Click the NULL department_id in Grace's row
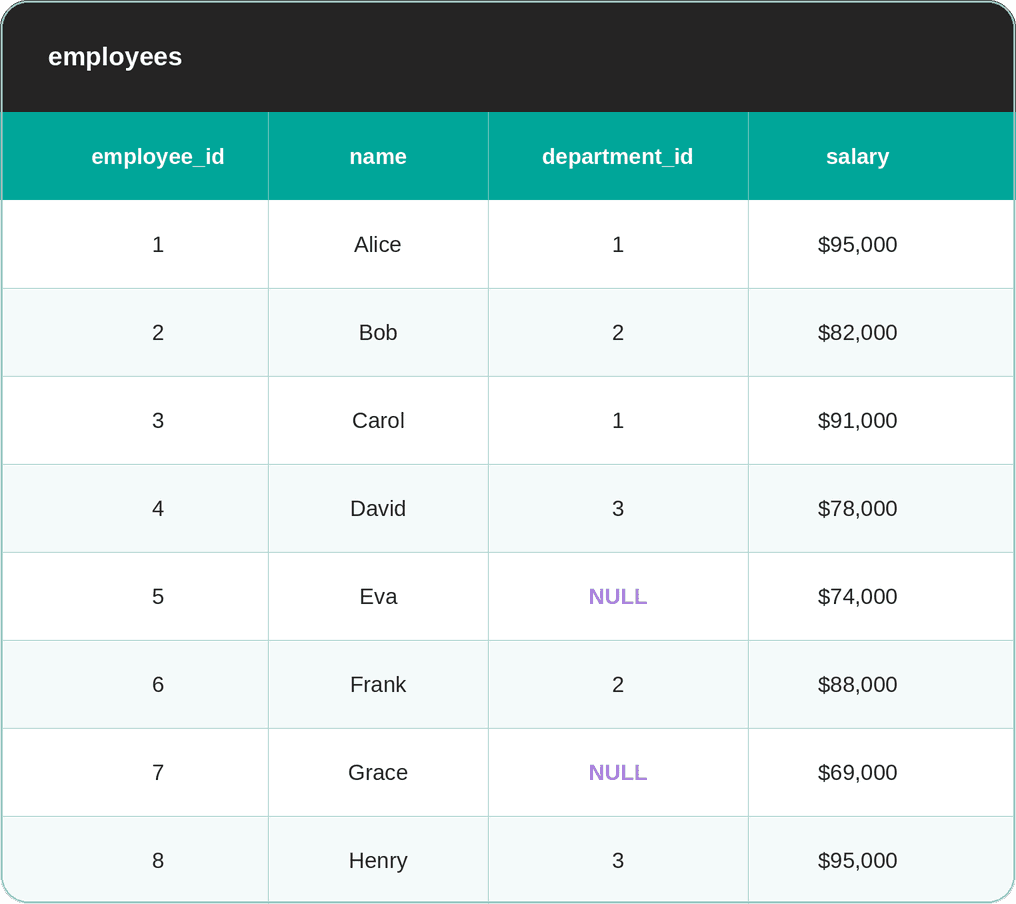This screenshot has width=1016, height=904. coord(618,772)
